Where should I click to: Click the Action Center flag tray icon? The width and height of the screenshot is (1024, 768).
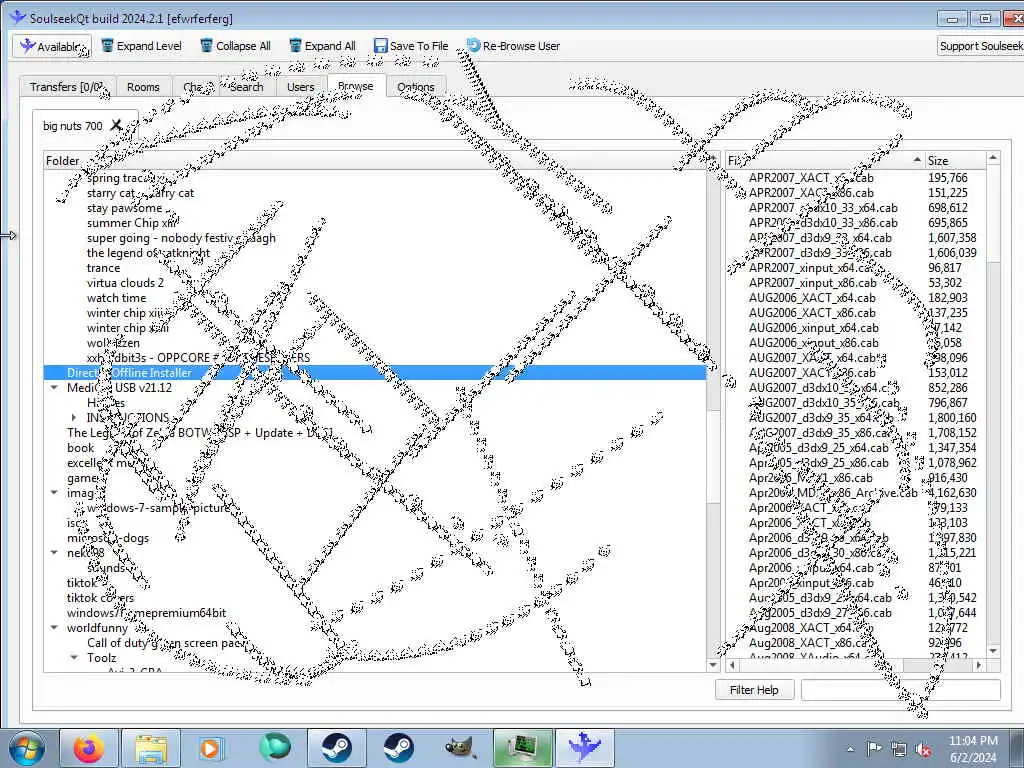click(x=874, y=748)
